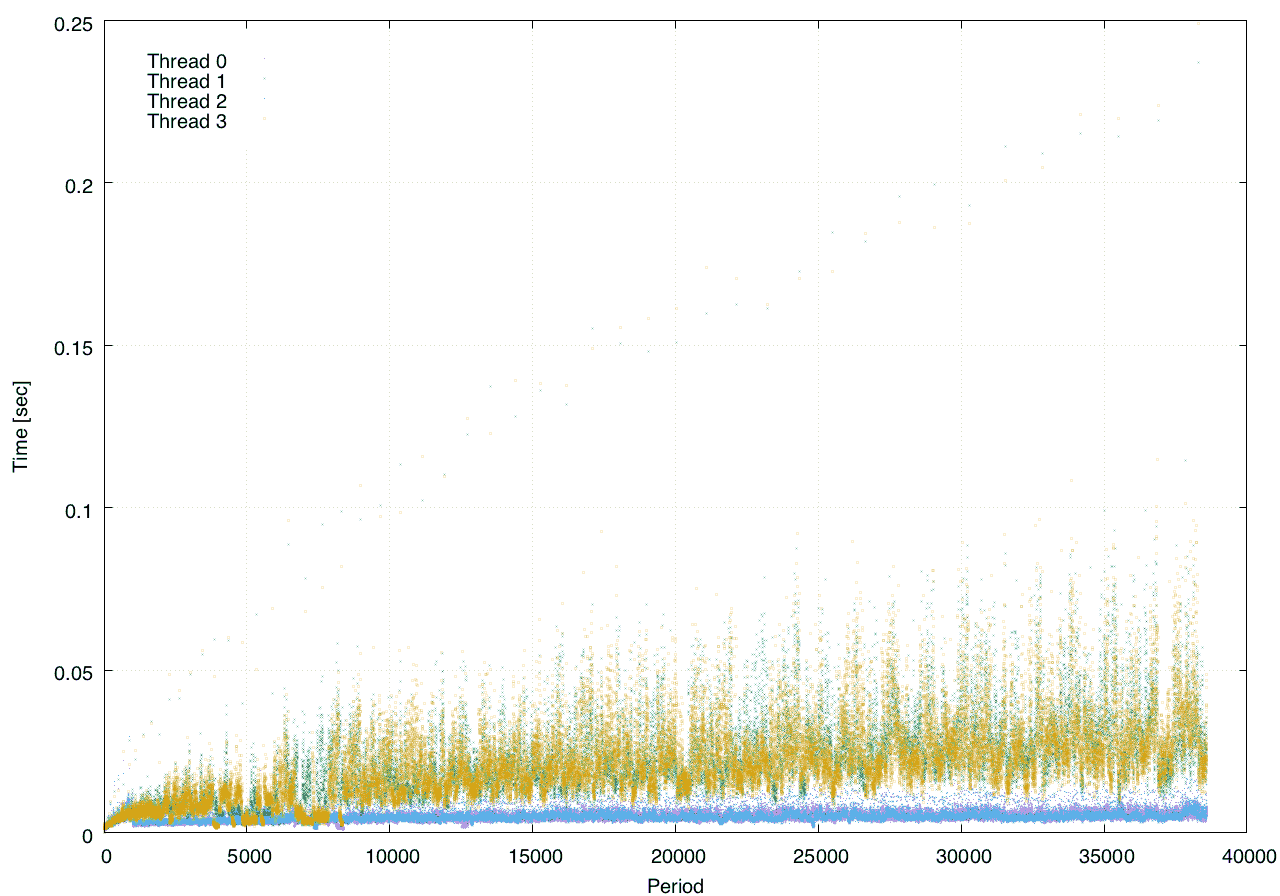Click y-axis tick label 0.05

(72, 671)
